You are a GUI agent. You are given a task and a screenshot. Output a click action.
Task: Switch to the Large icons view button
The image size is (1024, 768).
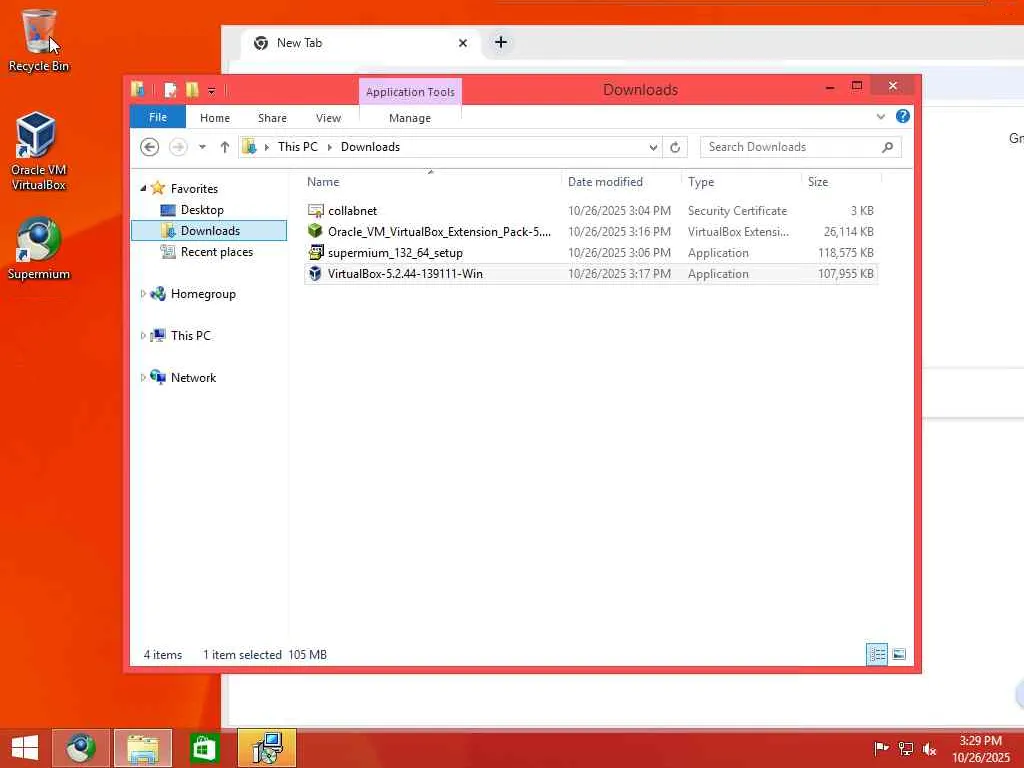899,654
